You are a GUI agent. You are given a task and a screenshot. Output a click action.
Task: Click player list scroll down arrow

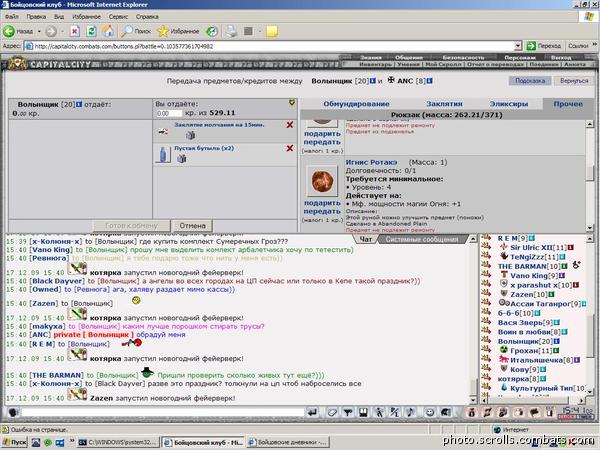click(590, 392)
